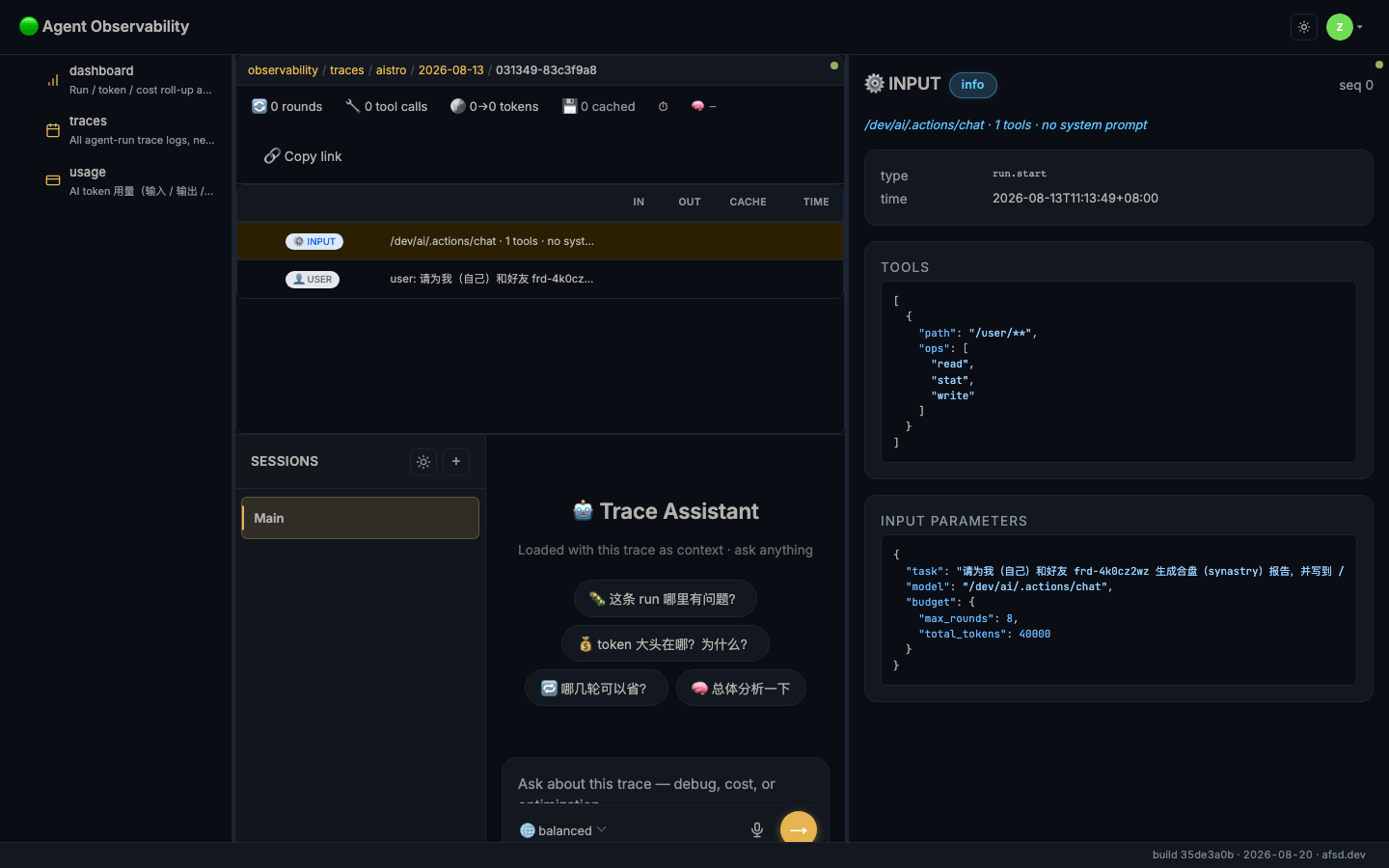Go to aistro breadcrumb link
Image resolution: width=1389 pixels, height=868 pixels.
(x=391, y=70)
